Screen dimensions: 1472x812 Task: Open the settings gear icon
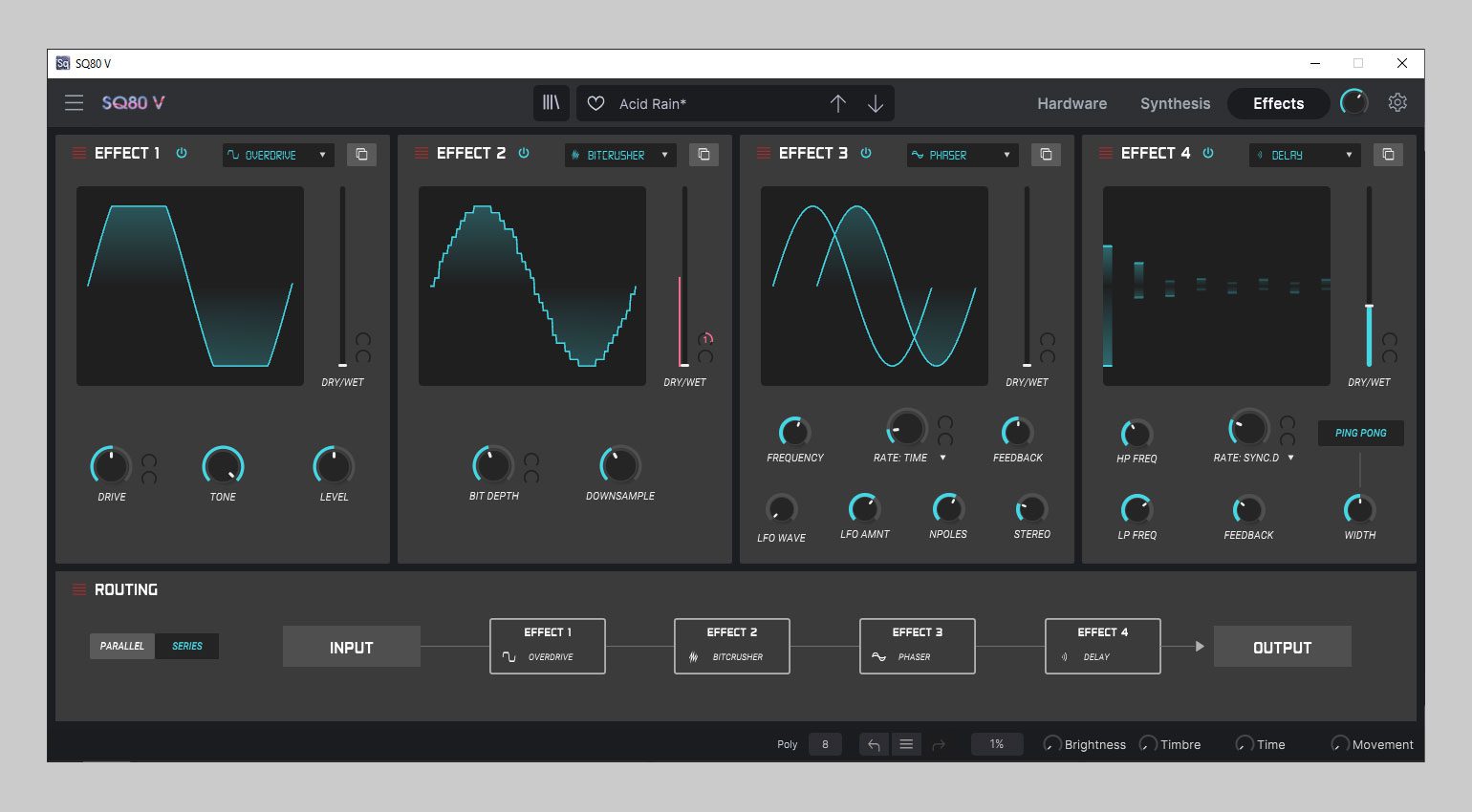1398,102
